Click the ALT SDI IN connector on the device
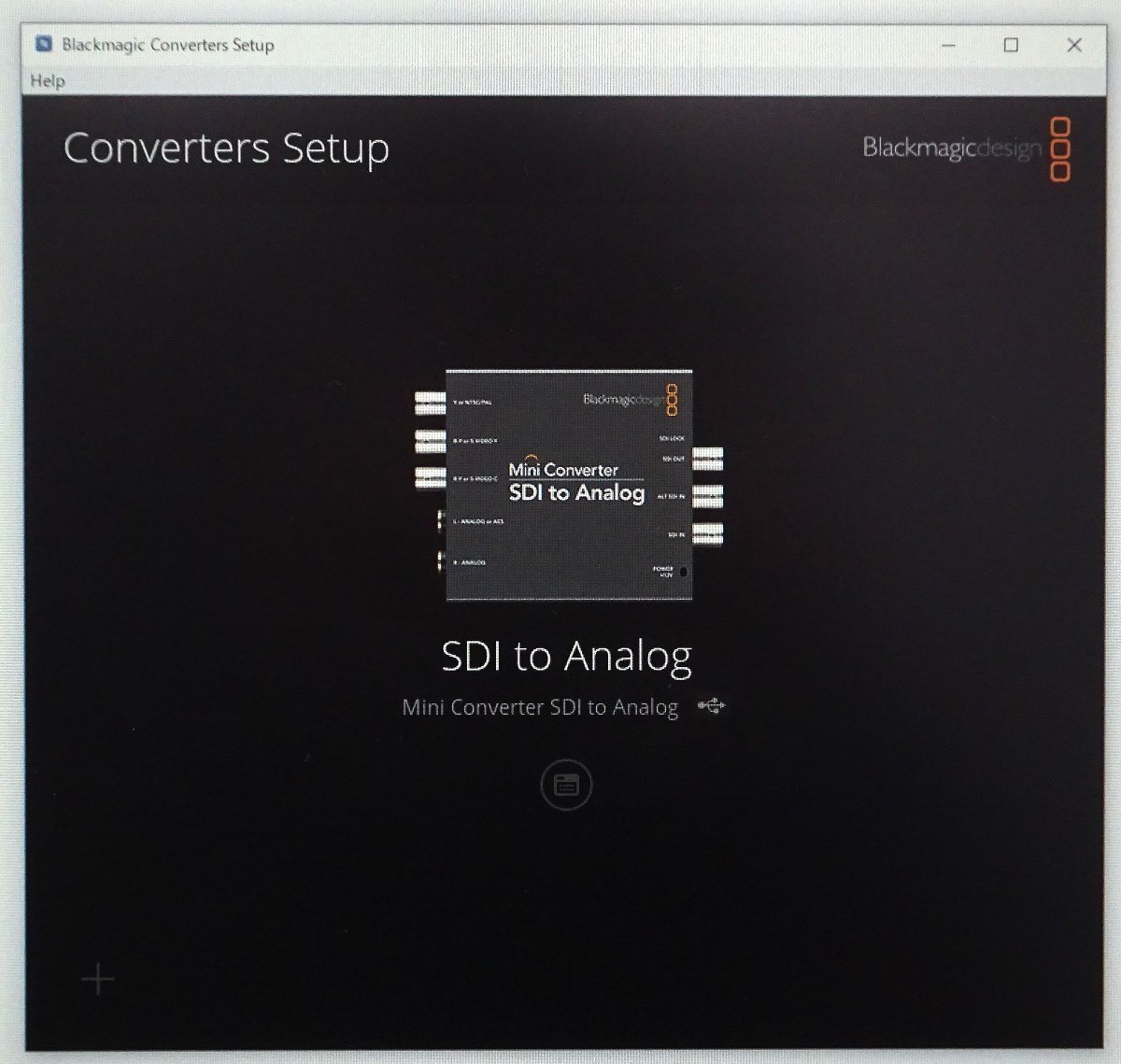The image size is (1121, 1064). 707,496
